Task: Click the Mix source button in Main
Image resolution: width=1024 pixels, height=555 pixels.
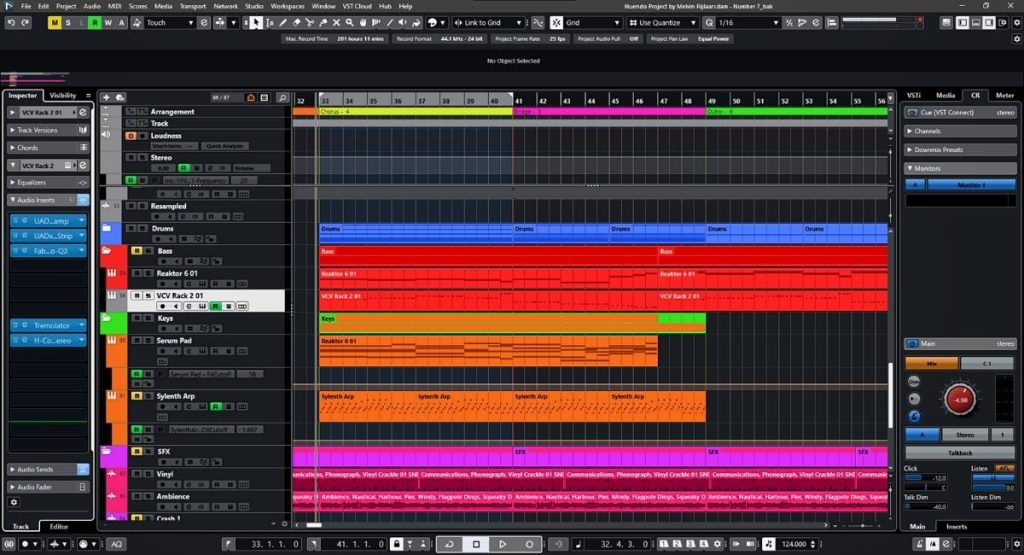Action: pyautogui.click(x=931, y=363)
